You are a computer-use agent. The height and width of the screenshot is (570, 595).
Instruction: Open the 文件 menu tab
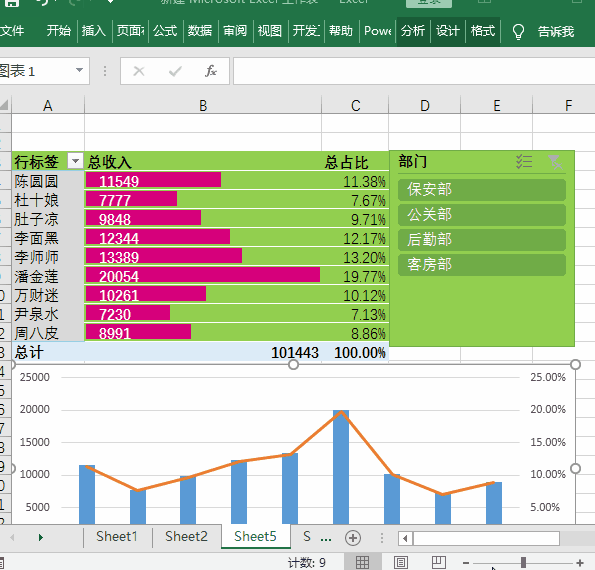click(11, 31)
